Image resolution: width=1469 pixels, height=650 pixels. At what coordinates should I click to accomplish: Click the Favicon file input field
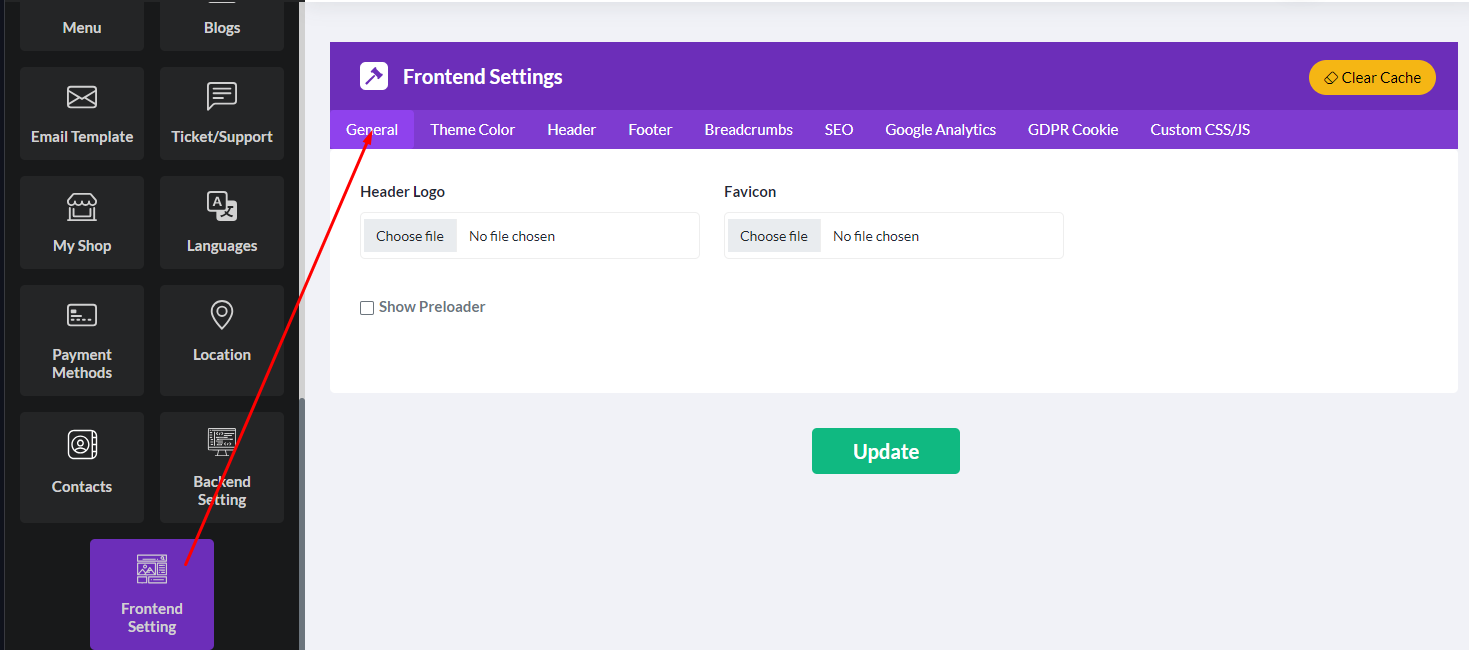(894, 236)
